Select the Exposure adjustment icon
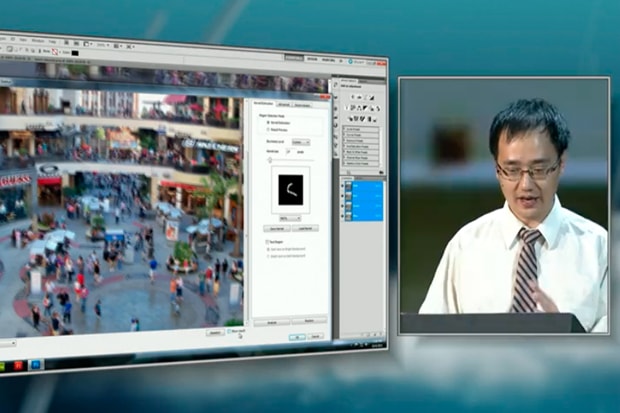This screenshot has width=620, height=413. point(372,98)
